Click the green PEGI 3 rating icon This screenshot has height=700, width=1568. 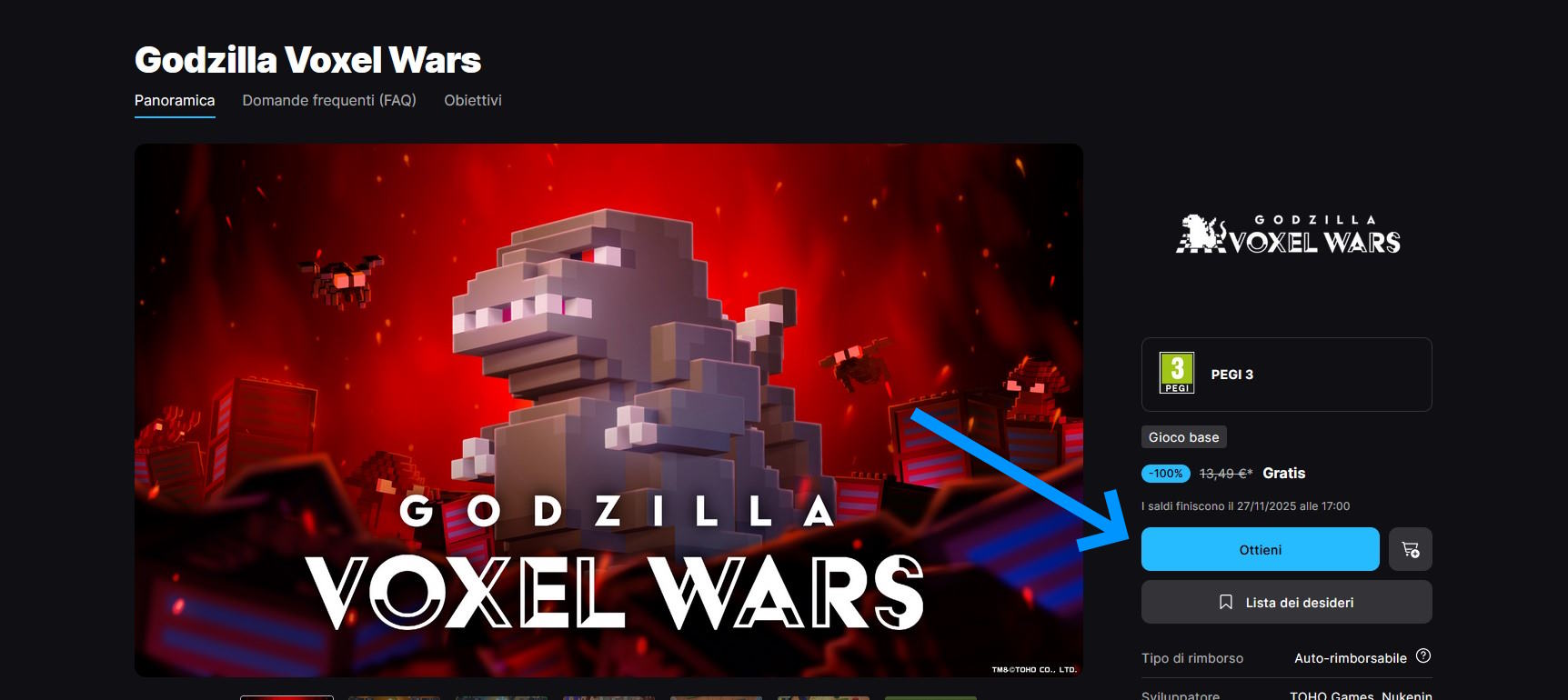pos(1177,374)
